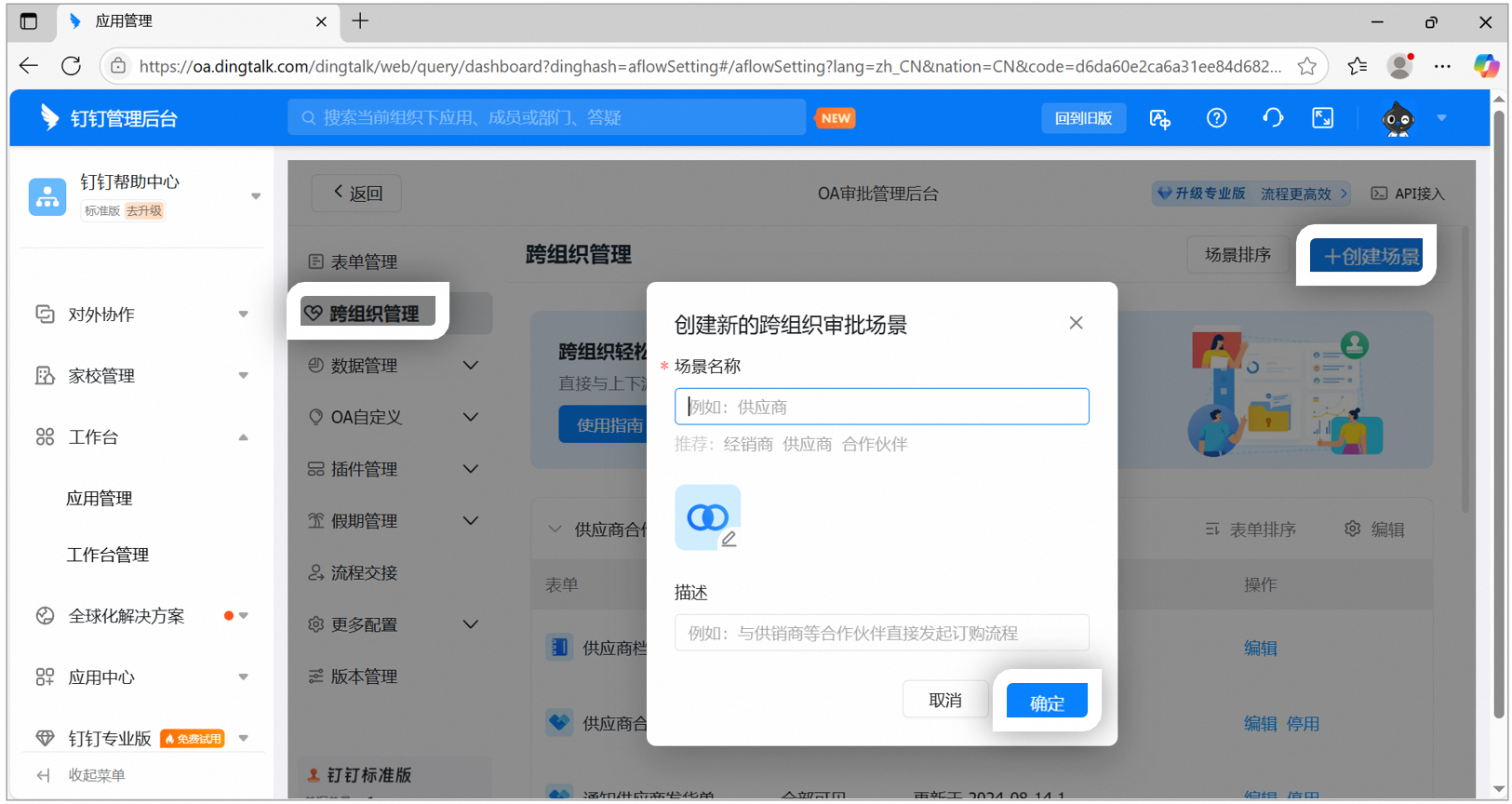This screenshot has height=804, width=1512.
Task: Click the DingTalk admin console logo
Action: coord(108,118)
